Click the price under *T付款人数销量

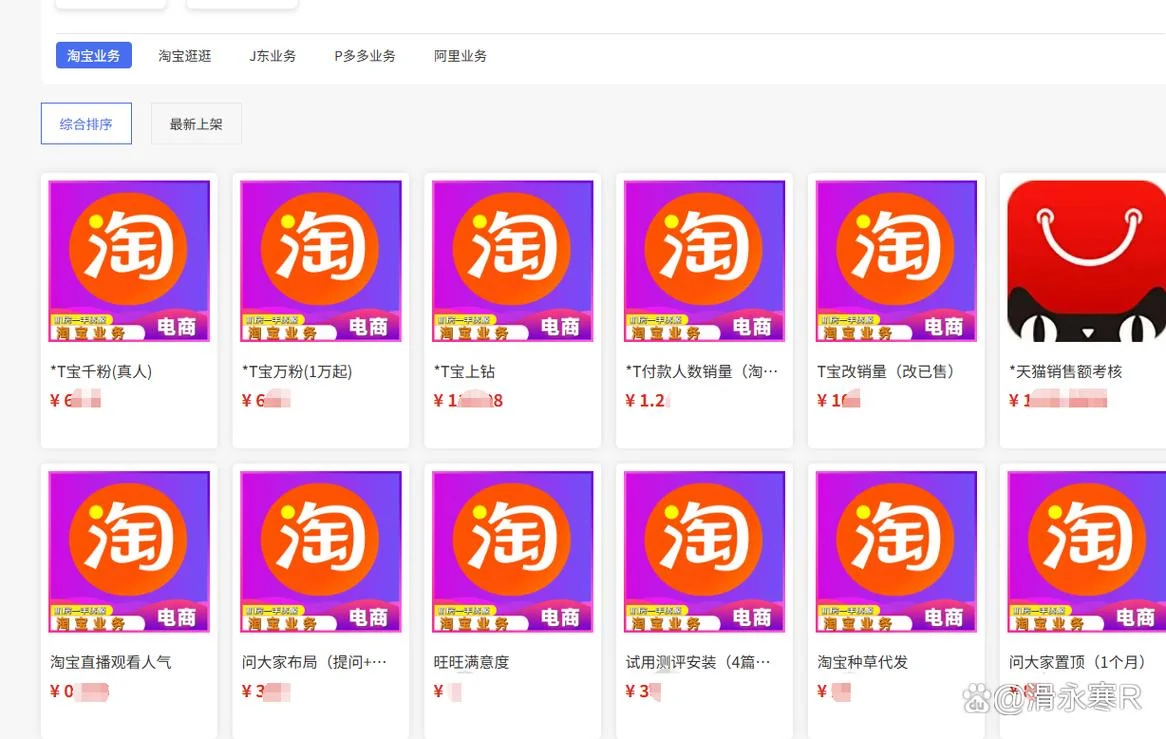coord(648,401)
